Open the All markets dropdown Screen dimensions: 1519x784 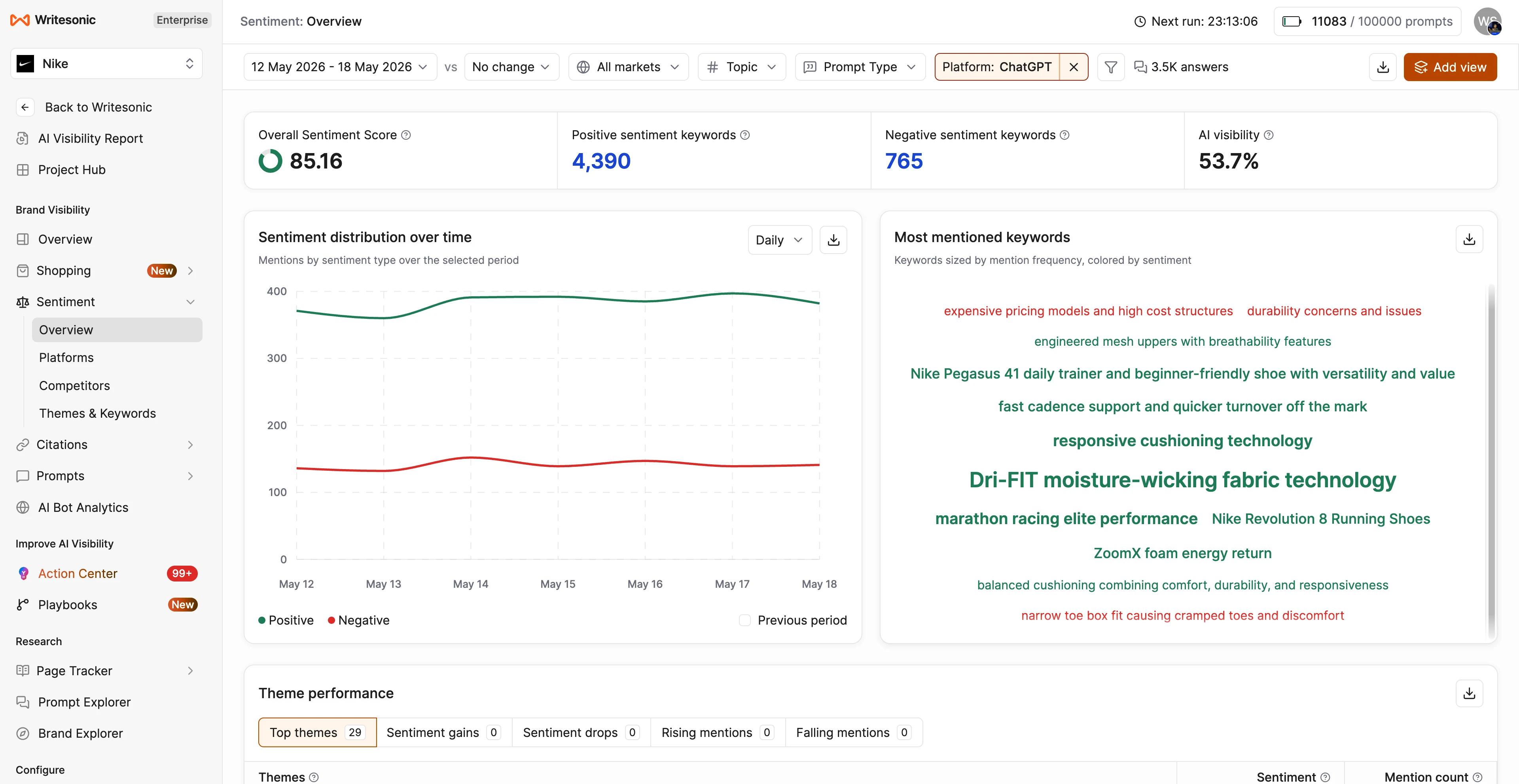pyautogui.click(x=628, y=66)
